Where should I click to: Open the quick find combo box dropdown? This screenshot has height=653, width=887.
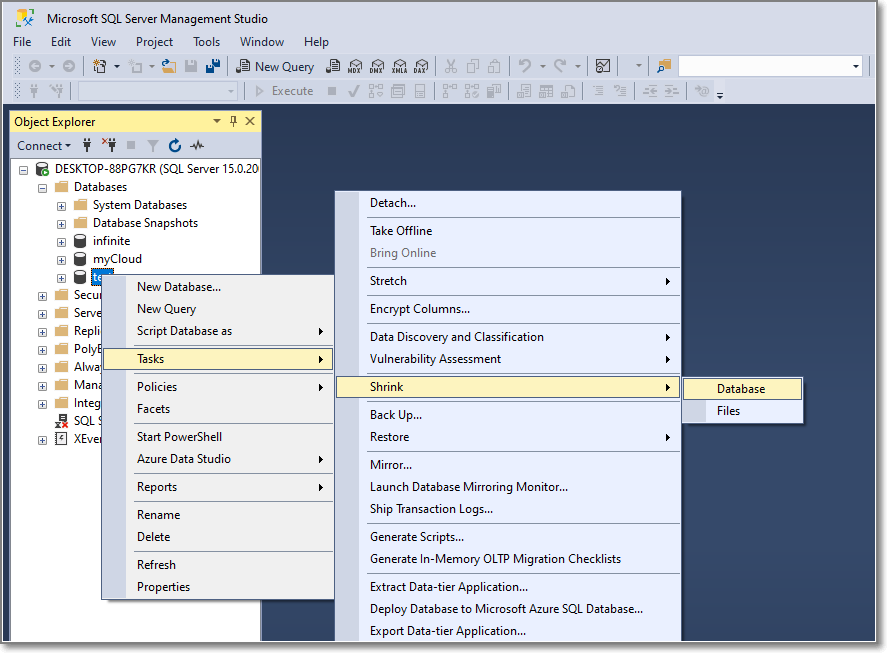(x=856, y=66)
